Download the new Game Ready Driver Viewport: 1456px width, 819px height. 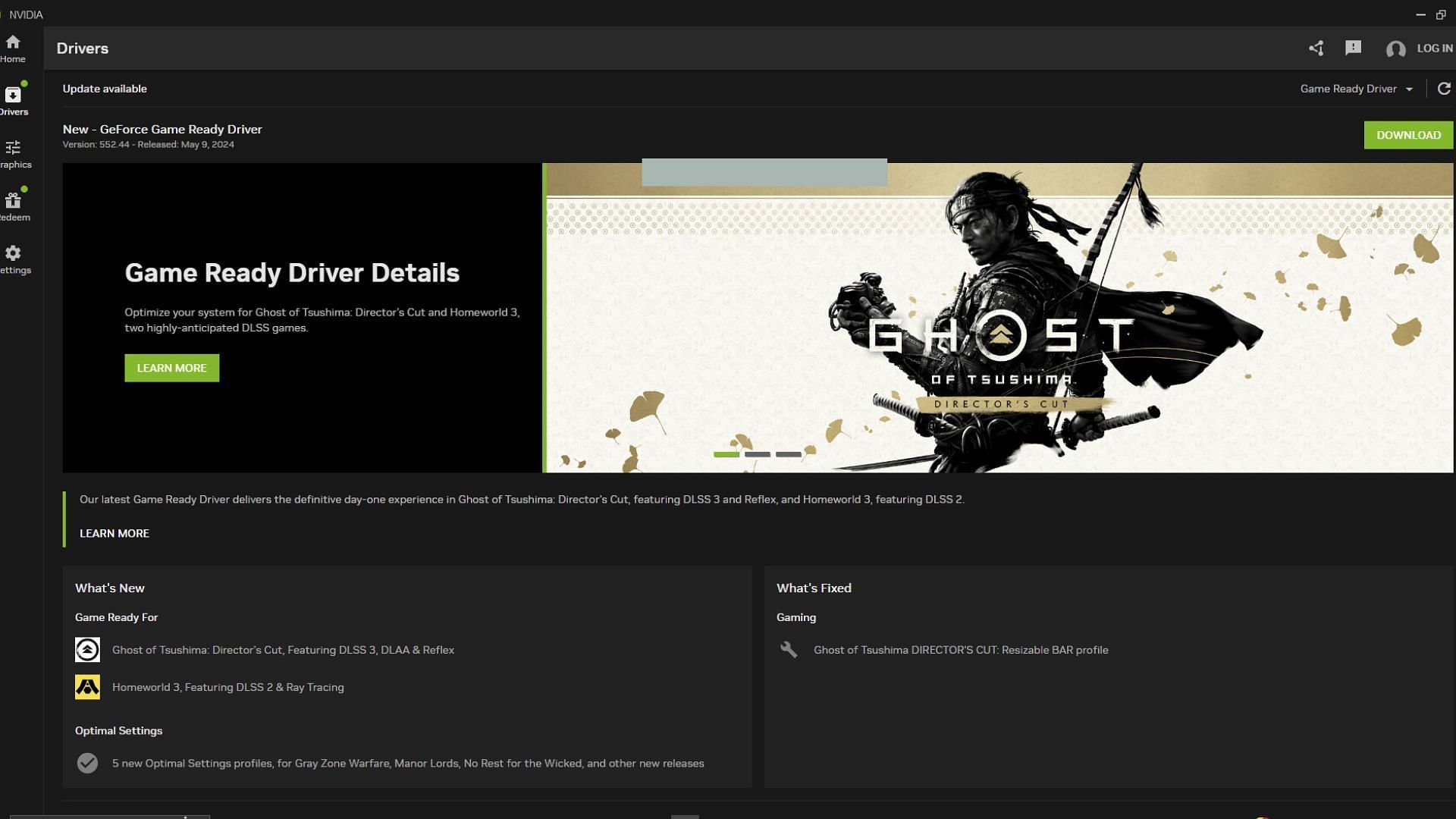(1408, 135)
